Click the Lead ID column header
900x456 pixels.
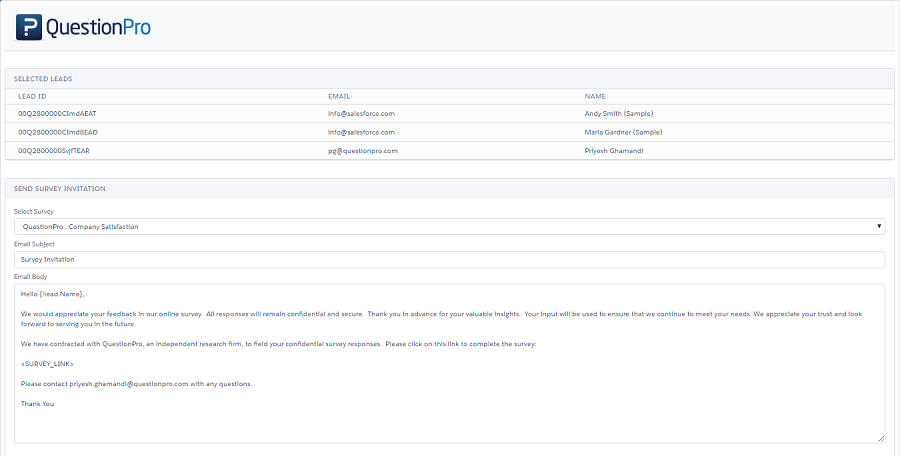(32, 96)
